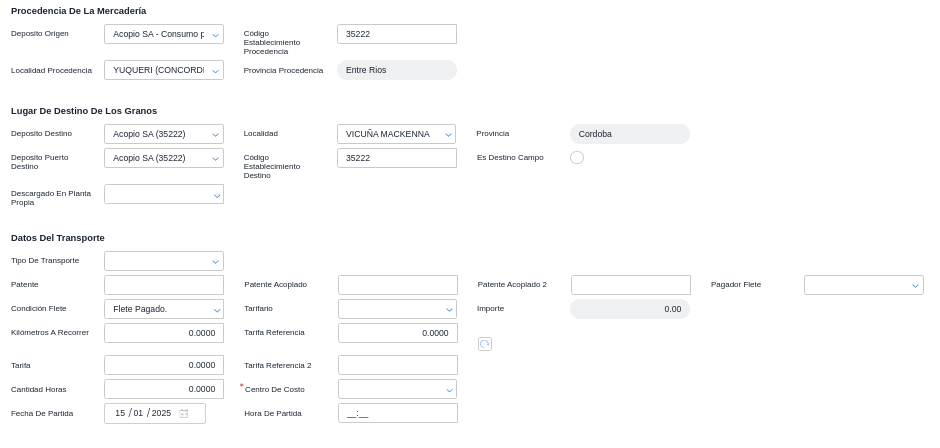
Task: Open the Deposito Destino dropdown
Action: click(164, 134)
